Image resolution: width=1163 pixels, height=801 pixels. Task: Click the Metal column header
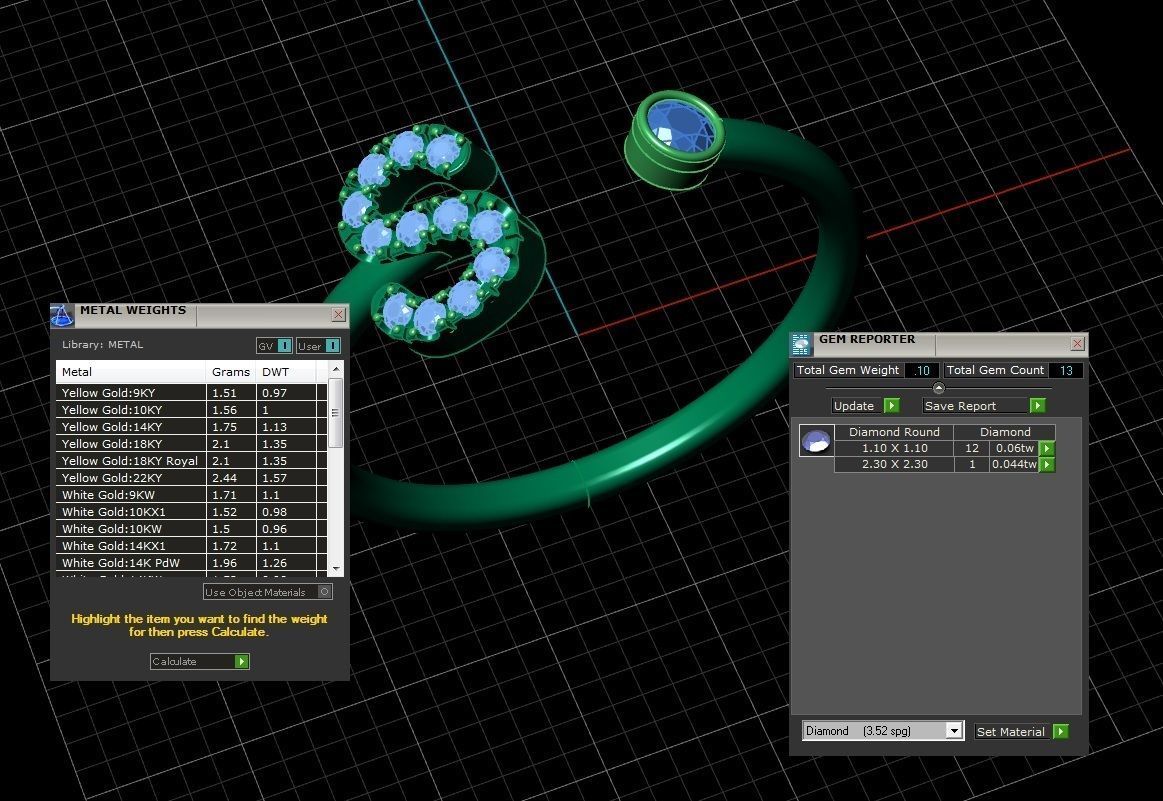(x=131, y=372)
